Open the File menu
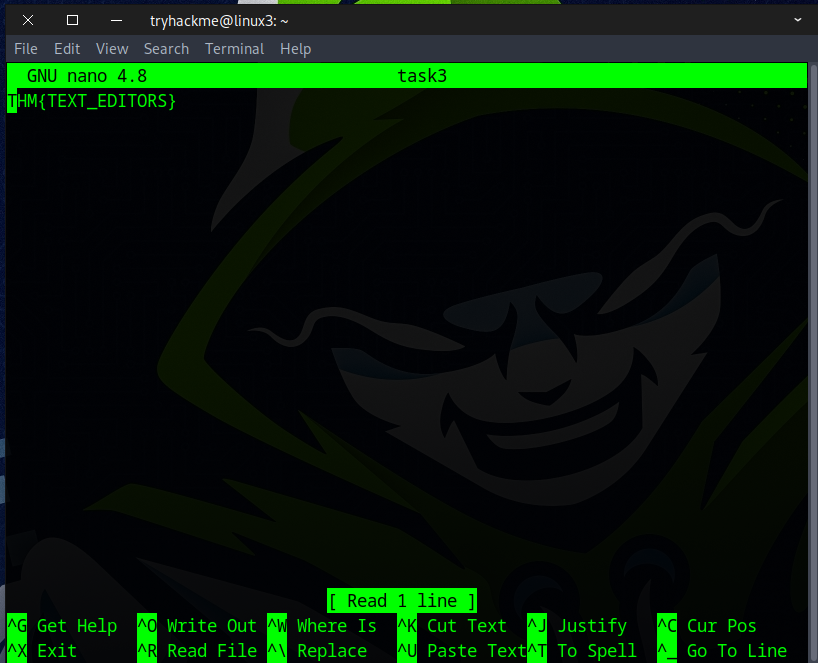 (26, 49)
